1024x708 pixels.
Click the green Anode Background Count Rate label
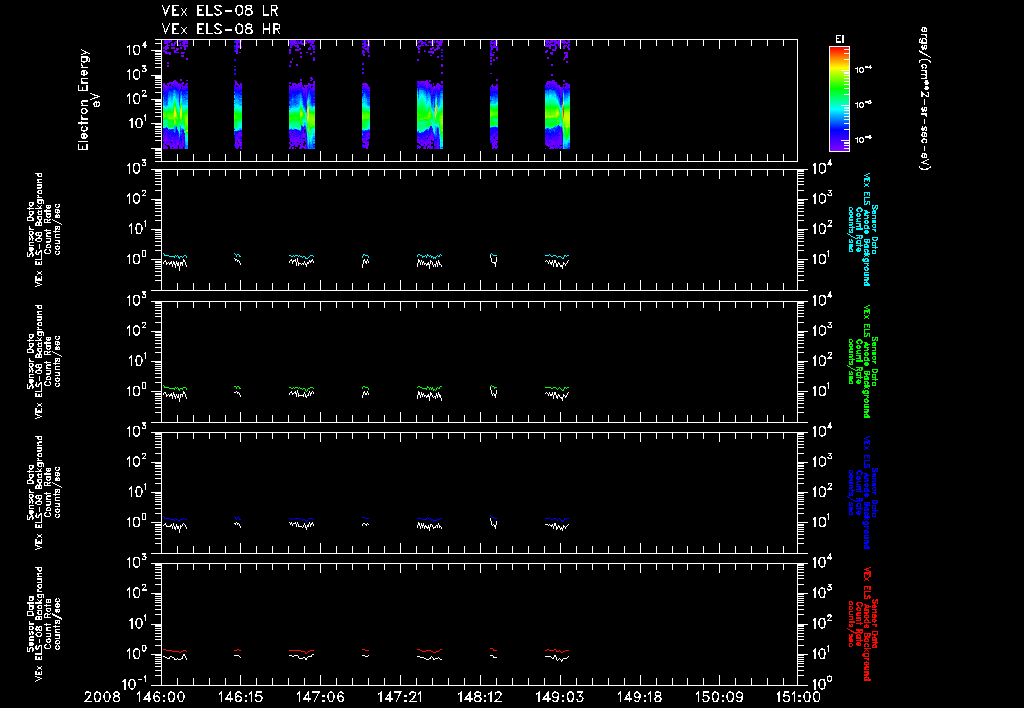[x=862, y=361]
